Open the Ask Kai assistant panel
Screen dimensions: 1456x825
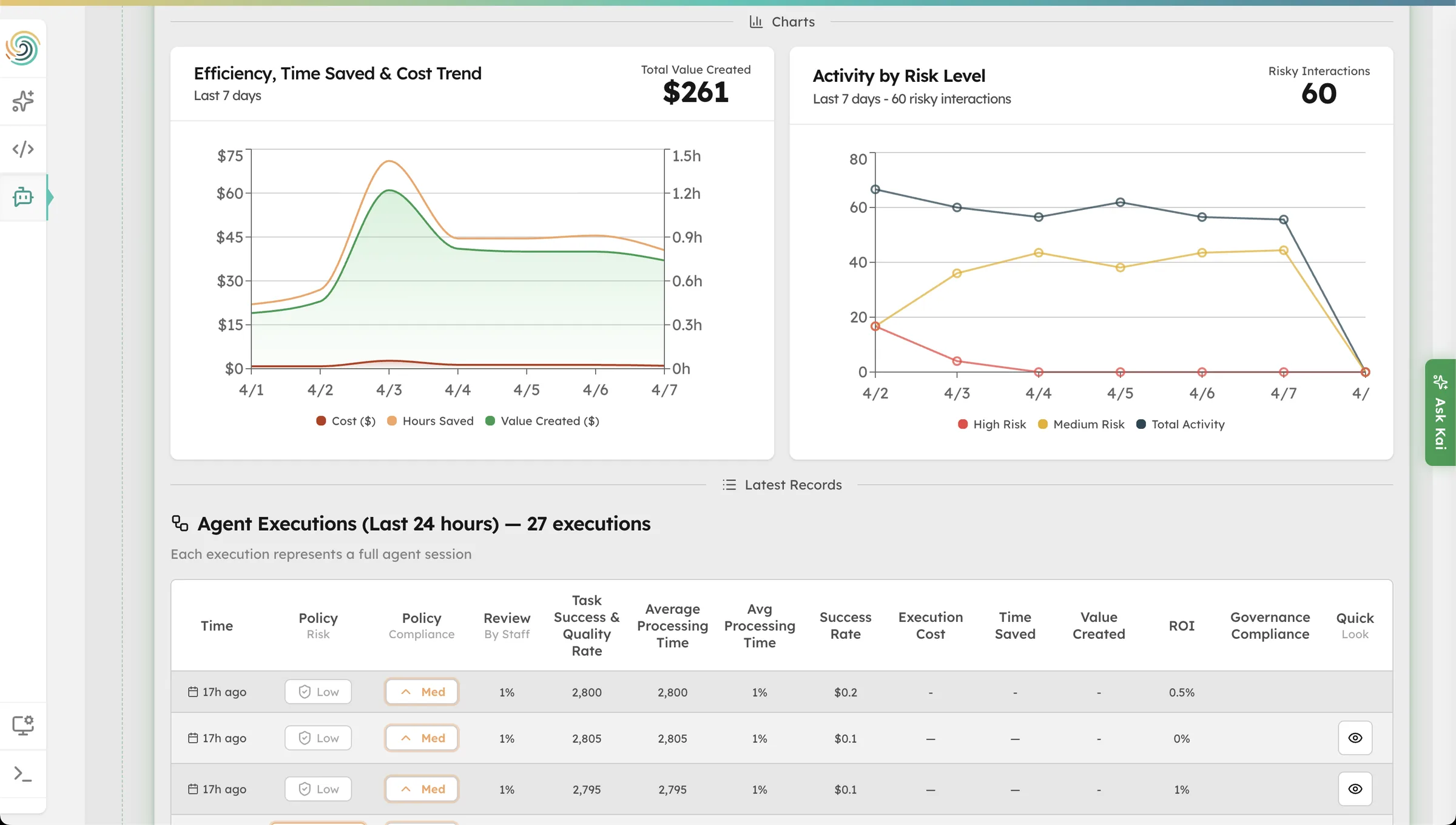1440,413
